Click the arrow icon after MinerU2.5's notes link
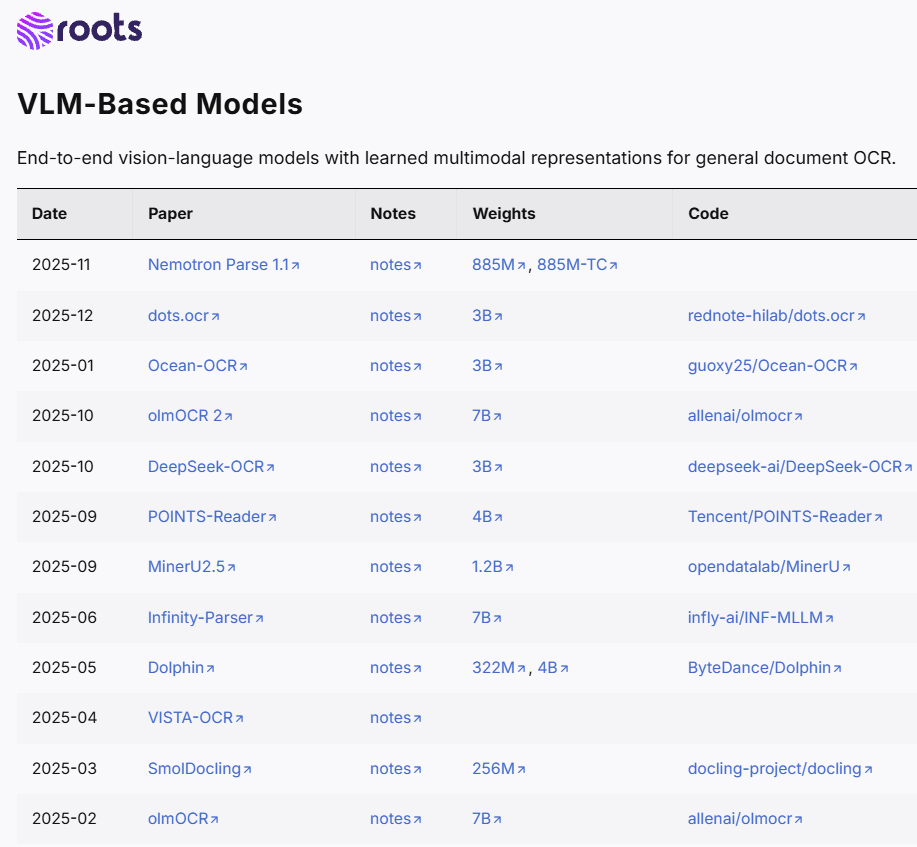The width and height of the screenshot is (917, 847). [x=418, y=566]
